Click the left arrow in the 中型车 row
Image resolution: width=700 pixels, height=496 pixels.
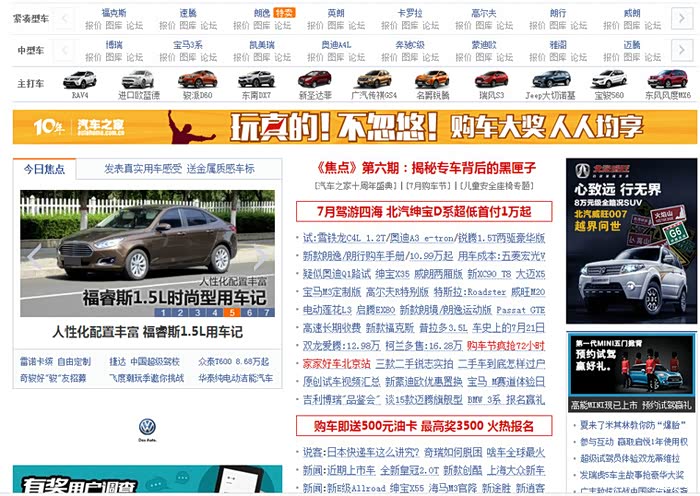point(65,50)
